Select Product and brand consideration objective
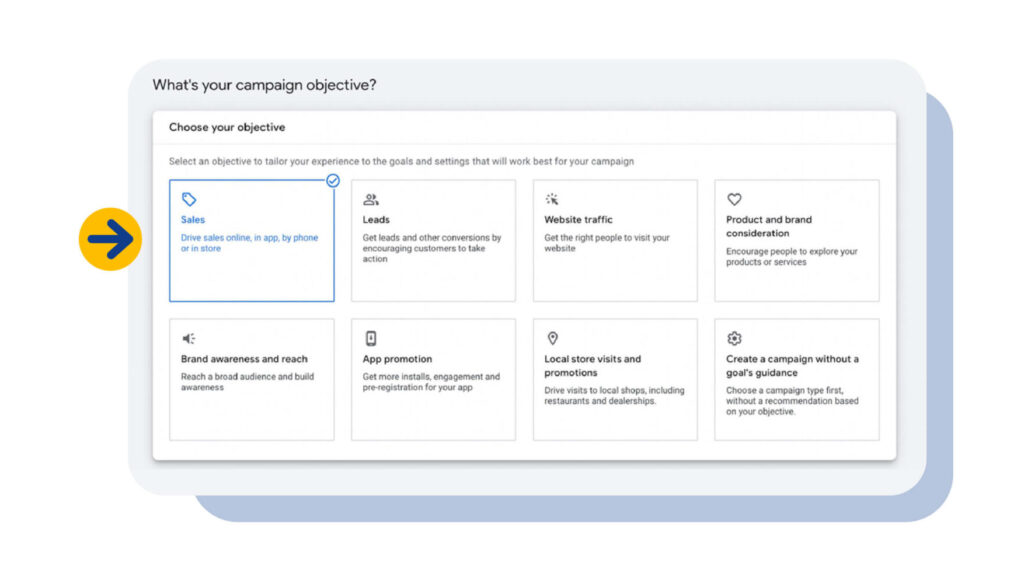Screen dimensions: 1024x580 click(x=797, y=240)
